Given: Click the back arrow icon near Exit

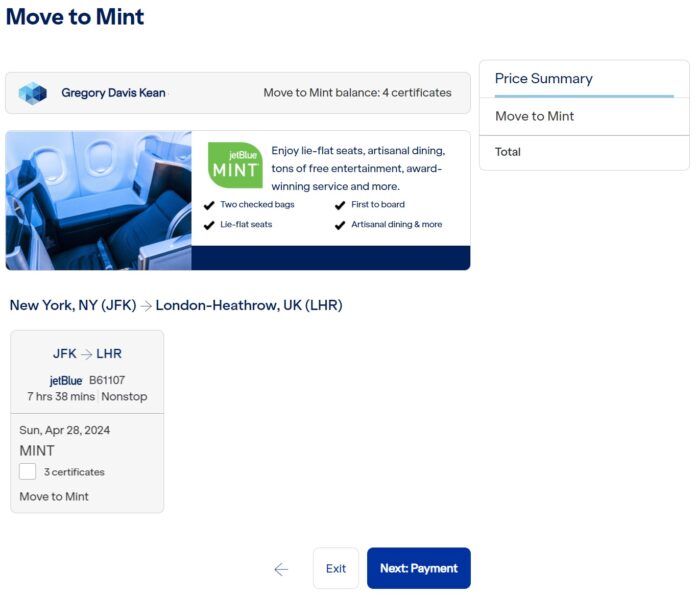Looking at the screenshot, I should tap(281, 569).
